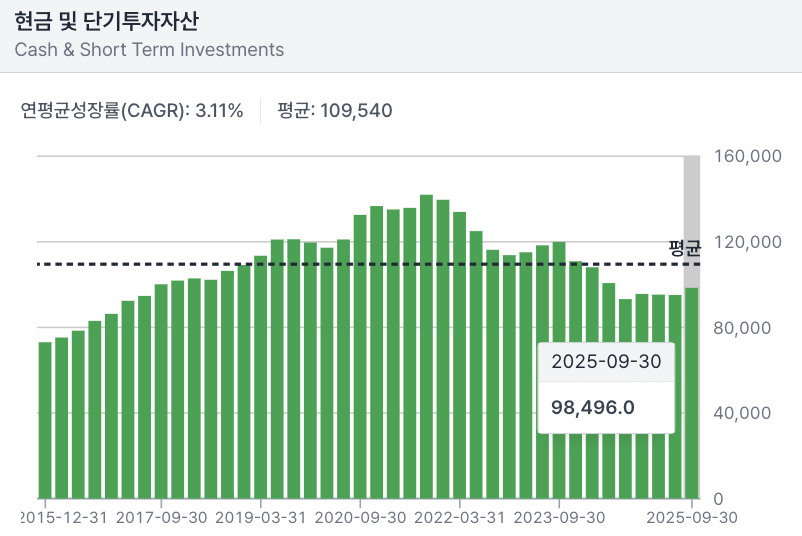
Task: Click the leftmost bar for 2015-12-31
Action: pyautogui.click(x=45, y=420)
